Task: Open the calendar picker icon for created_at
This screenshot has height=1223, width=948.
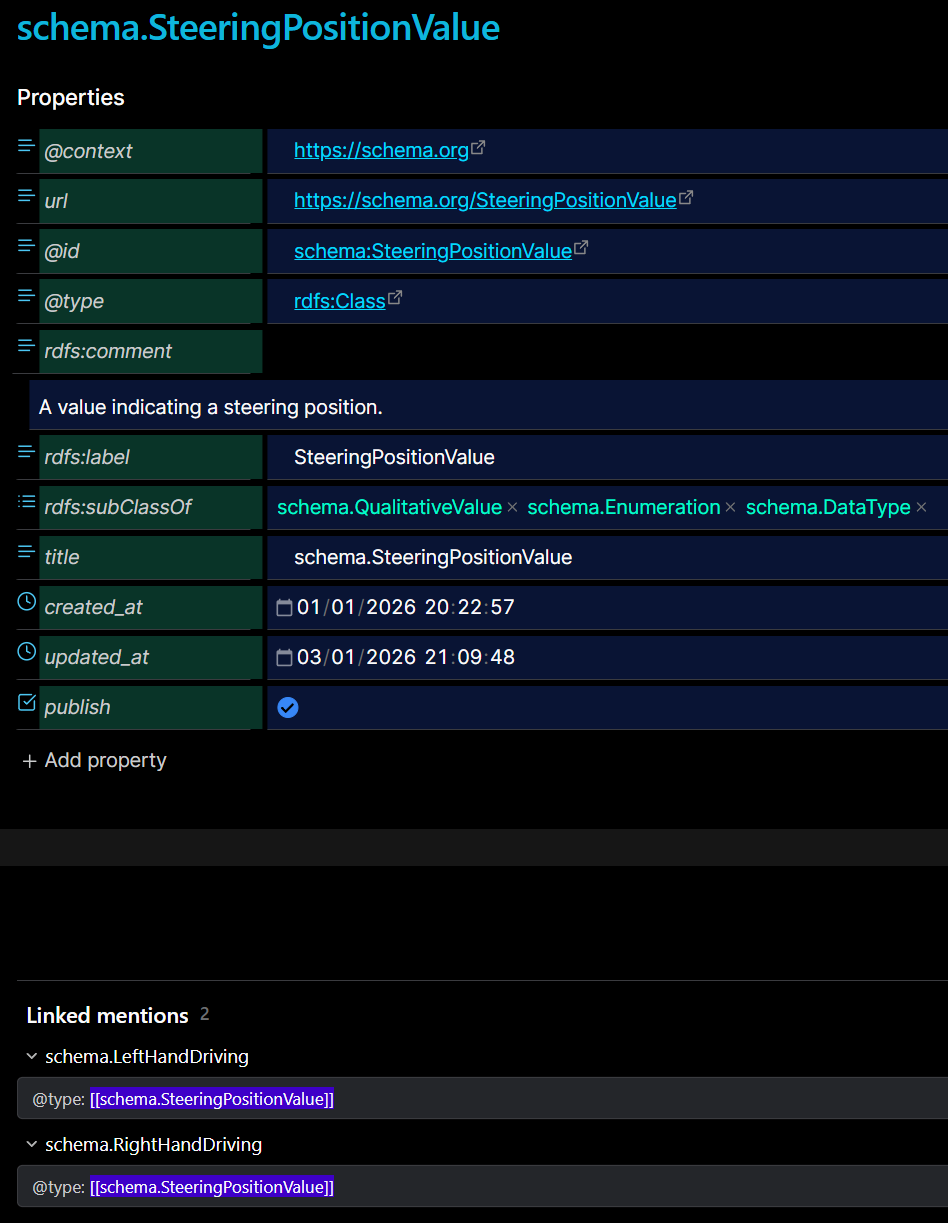Action: click(284, 608)
